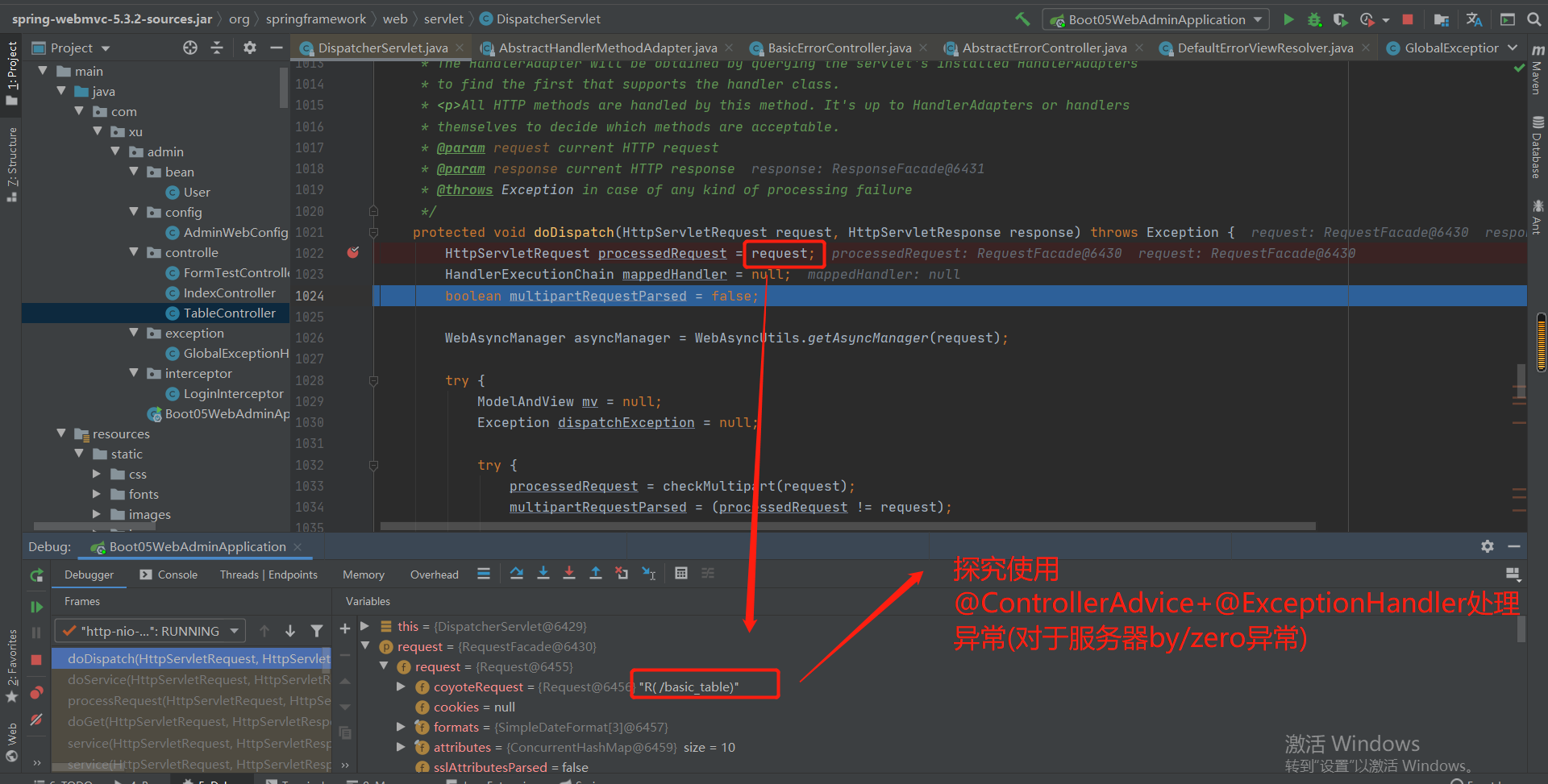
Task: Open Overhead tab in Debug panel
Action: [x=434, y=575]
